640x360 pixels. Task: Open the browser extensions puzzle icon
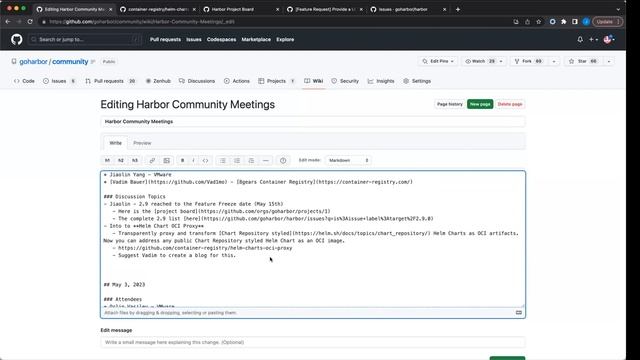tap(564, 22)
